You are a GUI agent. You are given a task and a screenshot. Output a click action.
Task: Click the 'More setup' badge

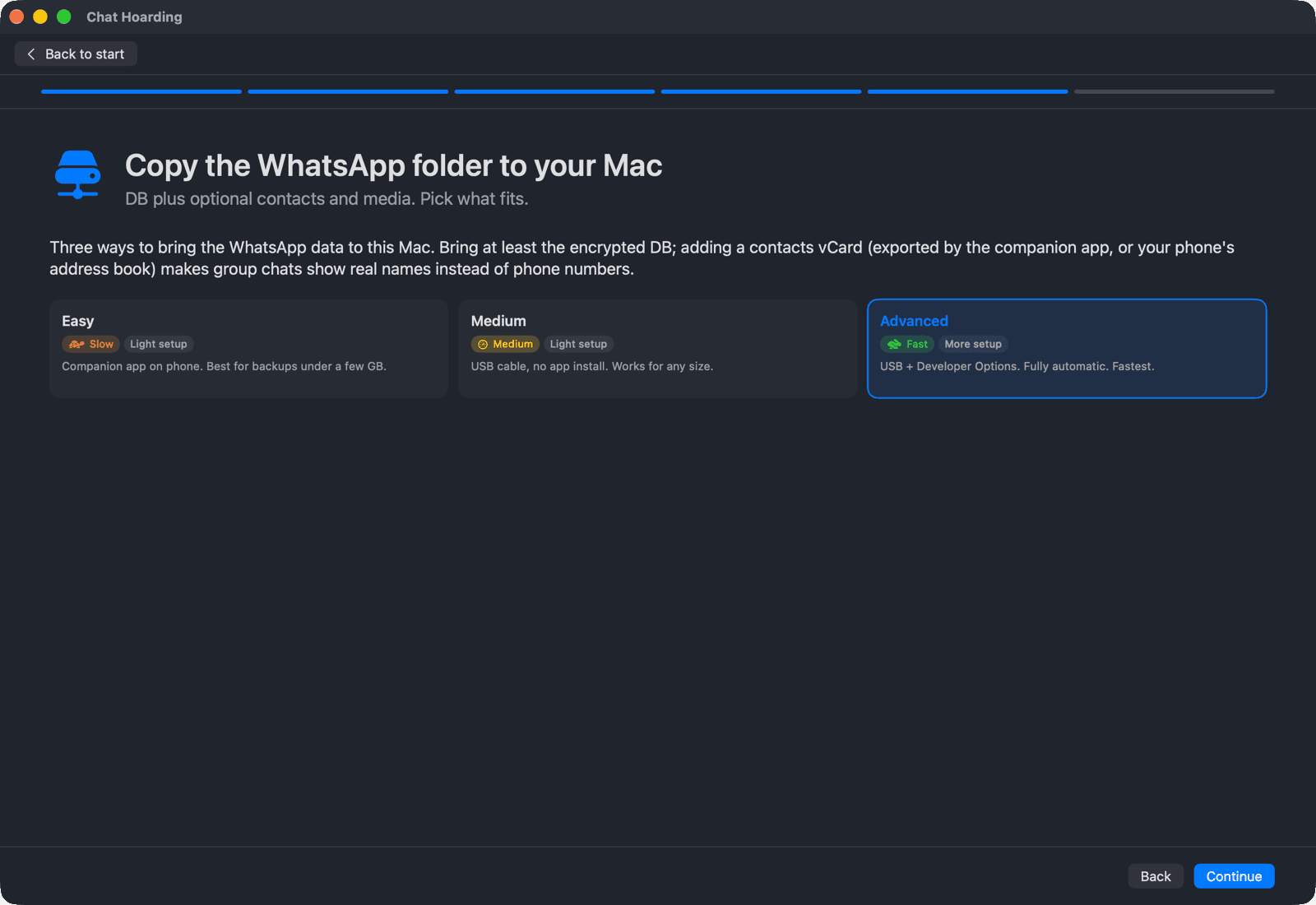pyautogui.click(x=973, y=344)
